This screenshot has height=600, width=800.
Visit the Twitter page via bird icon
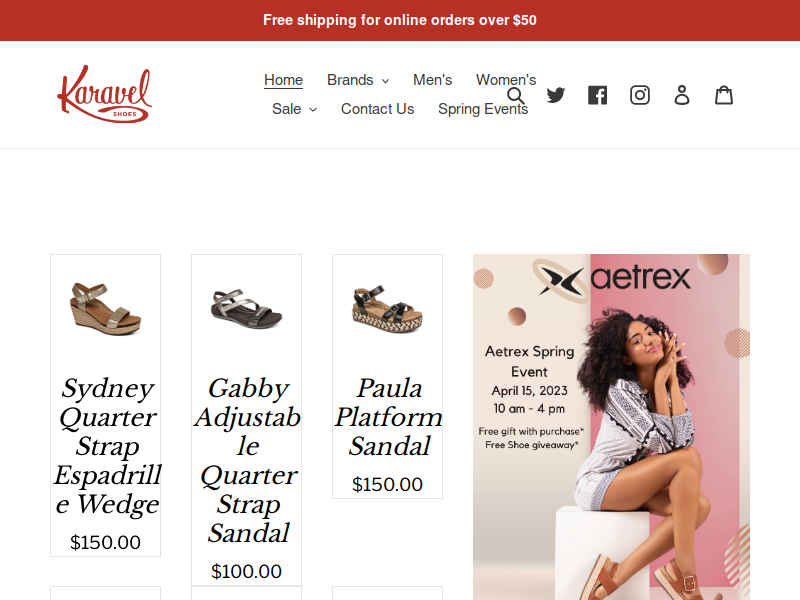pyautogui.click(x=556, y=95)
